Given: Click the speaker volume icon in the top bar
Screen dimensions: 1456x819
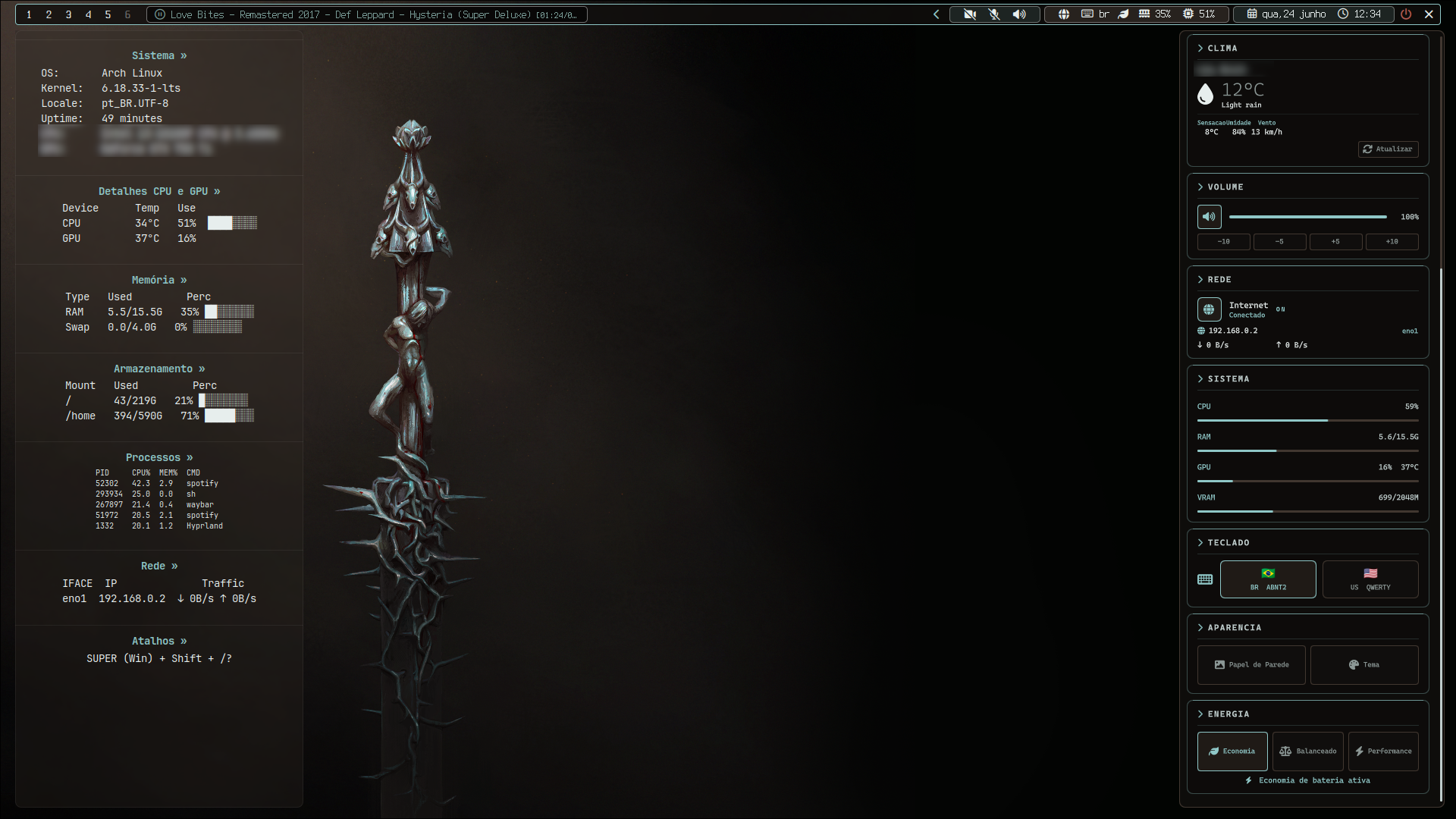Looking at the screenshot, I should 1019,14.
